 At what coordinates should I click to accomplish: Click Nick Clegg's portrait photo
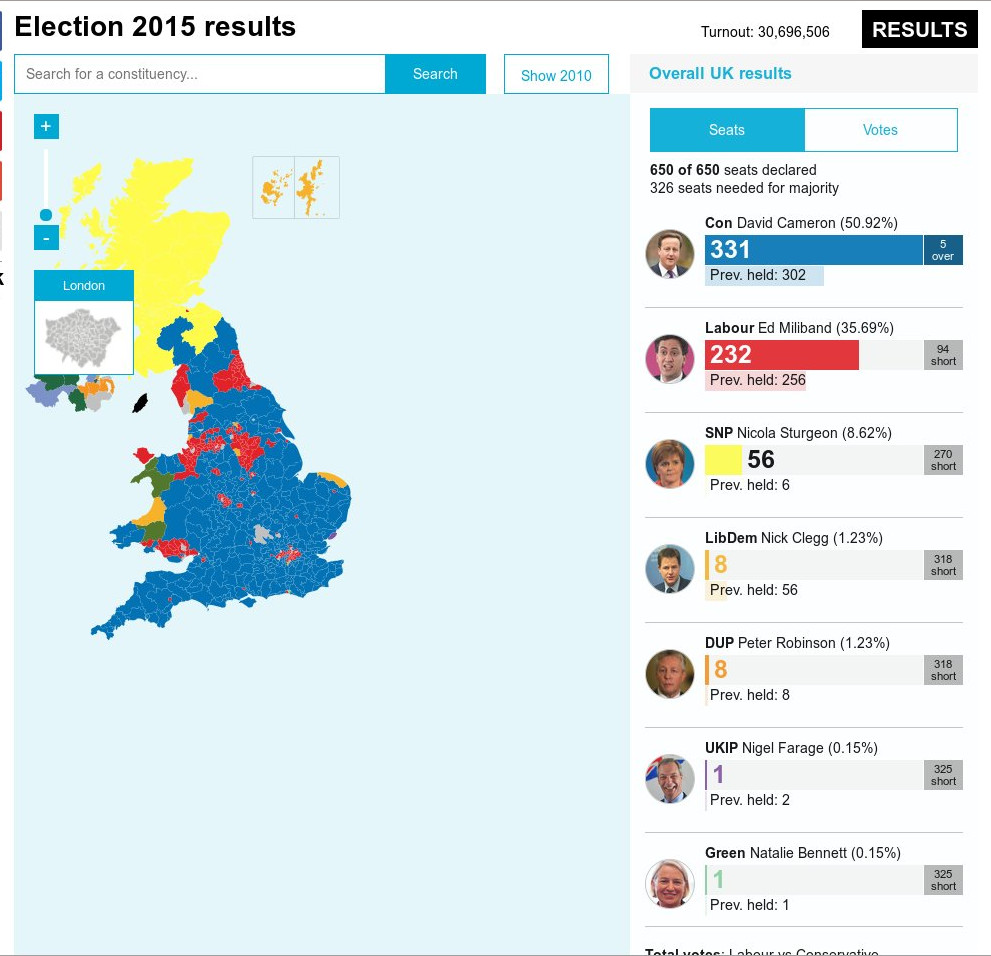[x=670, y=569]
